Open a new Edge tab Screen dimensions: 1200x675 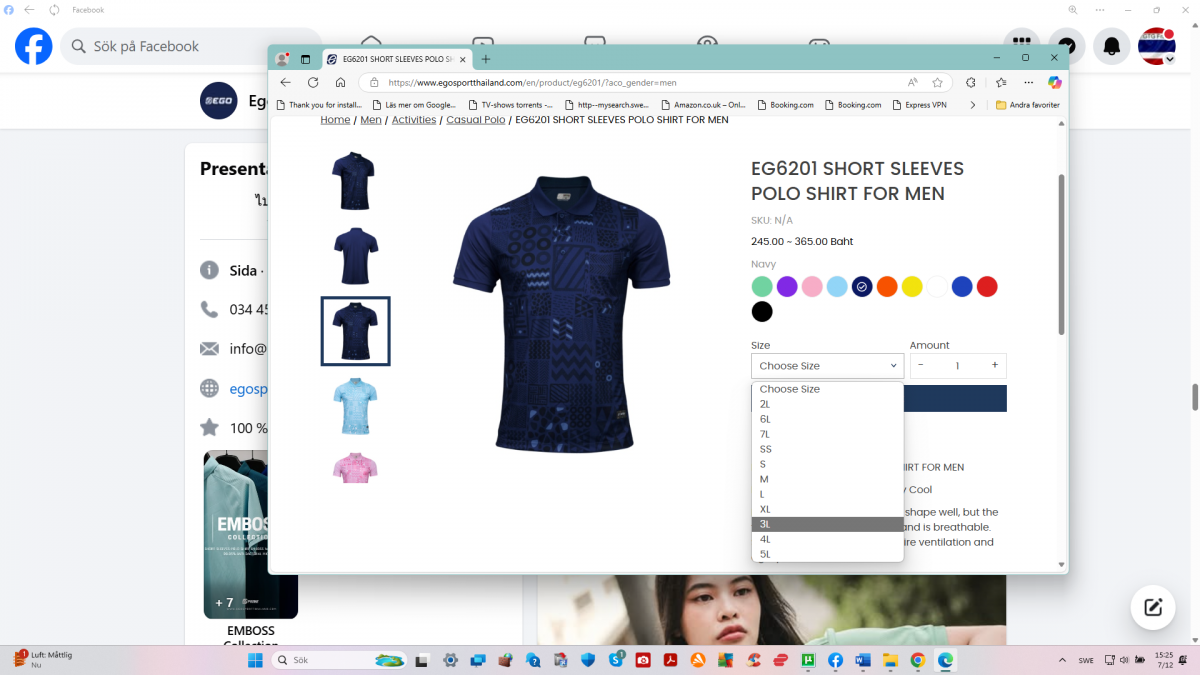pyautogui.click(x=486, y=59)
